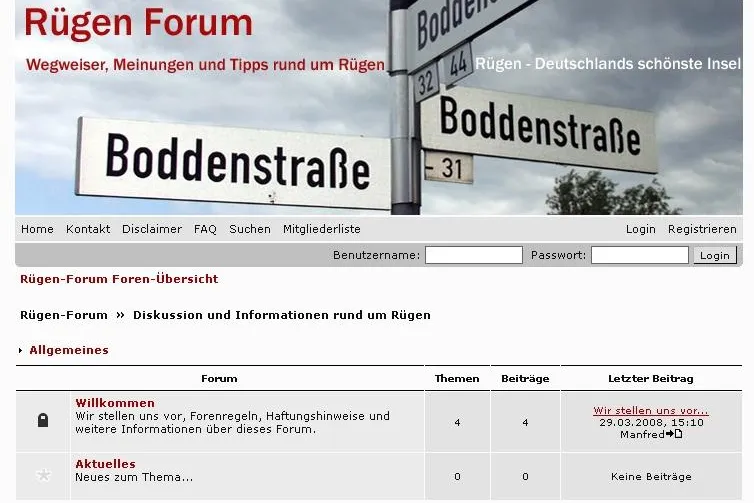Click date '29.03.2008, 15:10' text
Viewport: 754px width, 503px height.
coord(651,423)
